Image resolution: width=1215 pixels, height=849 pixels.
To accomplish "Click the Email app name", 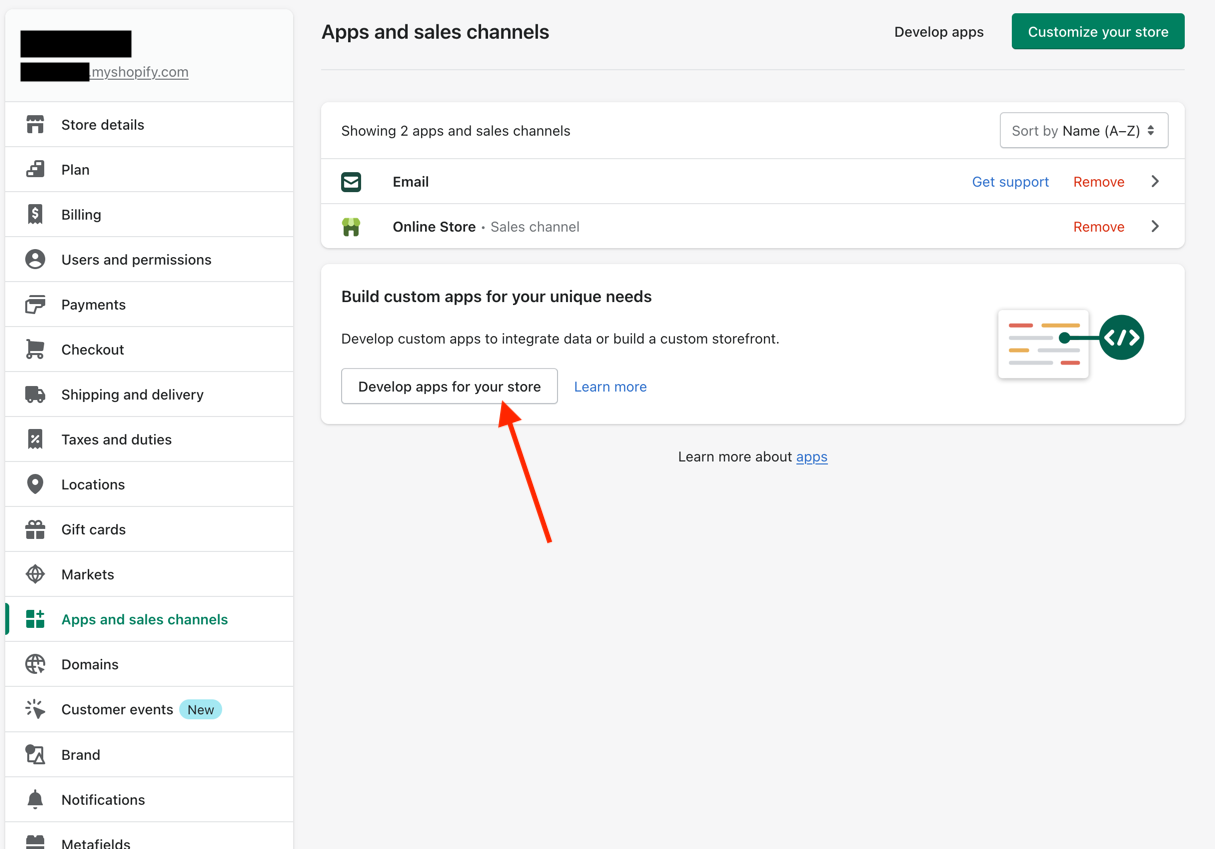I will click(x=411, y=182).
